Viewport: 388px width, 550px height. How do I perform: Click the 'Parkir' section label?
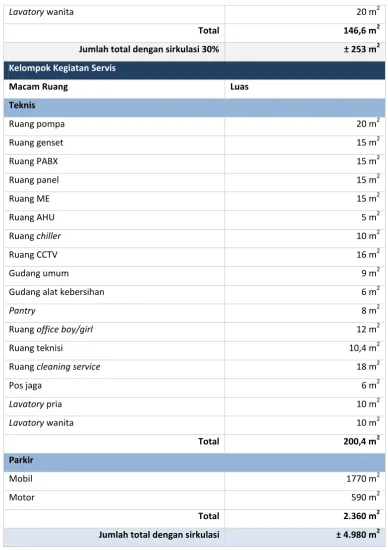(x=21, y=460)
